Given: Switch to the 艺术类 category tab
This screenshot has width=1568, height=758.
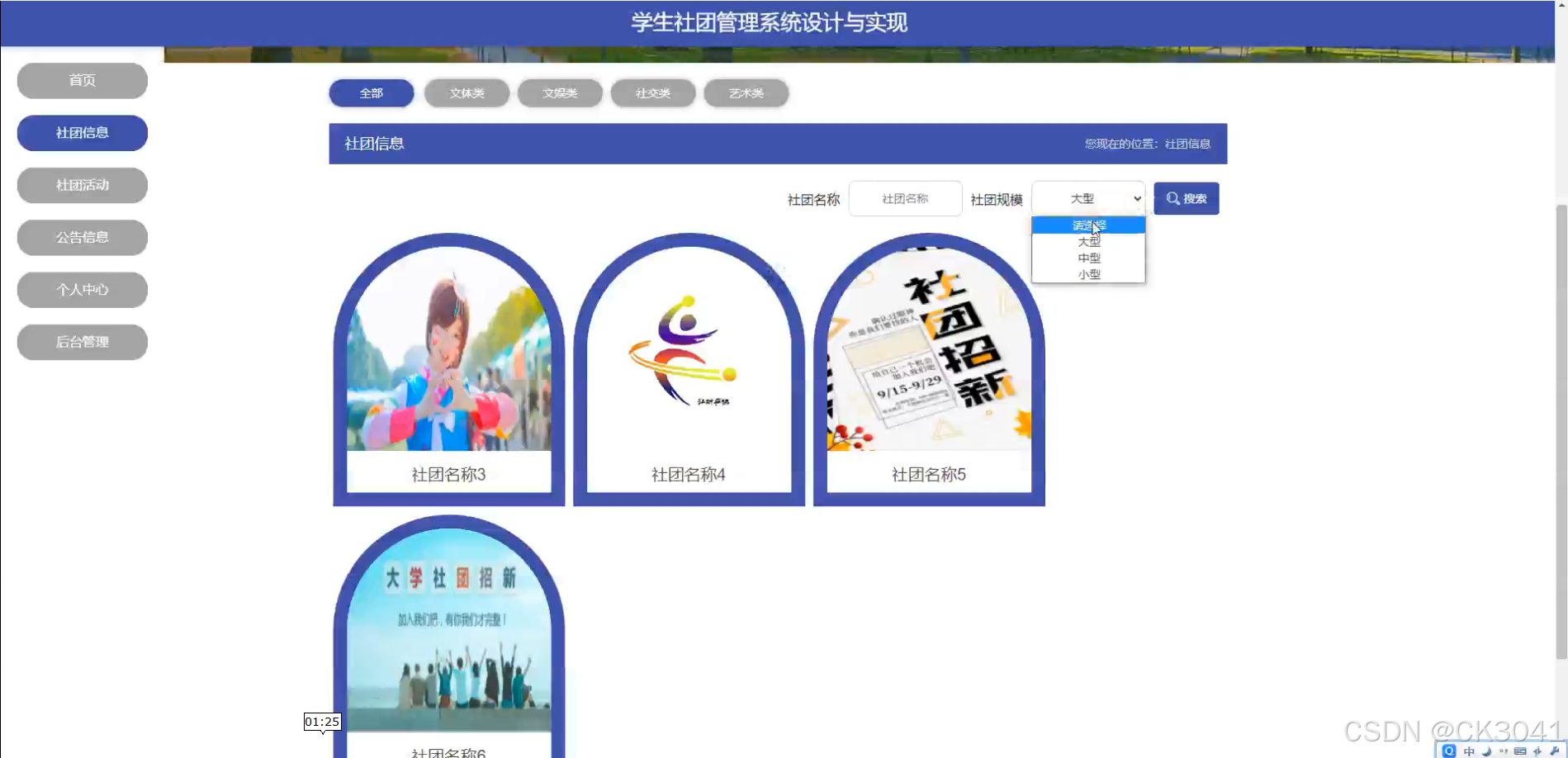Looking at the screenshot, I should pyautogui.click(x=746, y=92).
